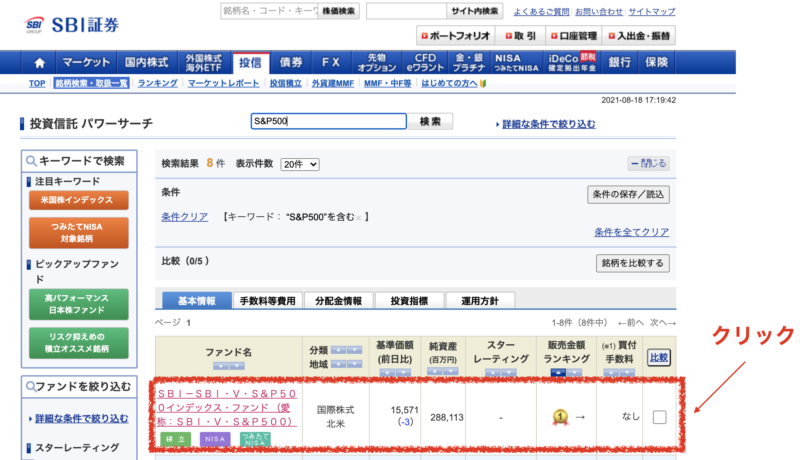Viewport: 800px width, 460px height.
Task: Click 銘柄を比較する button
Action: 633,263
